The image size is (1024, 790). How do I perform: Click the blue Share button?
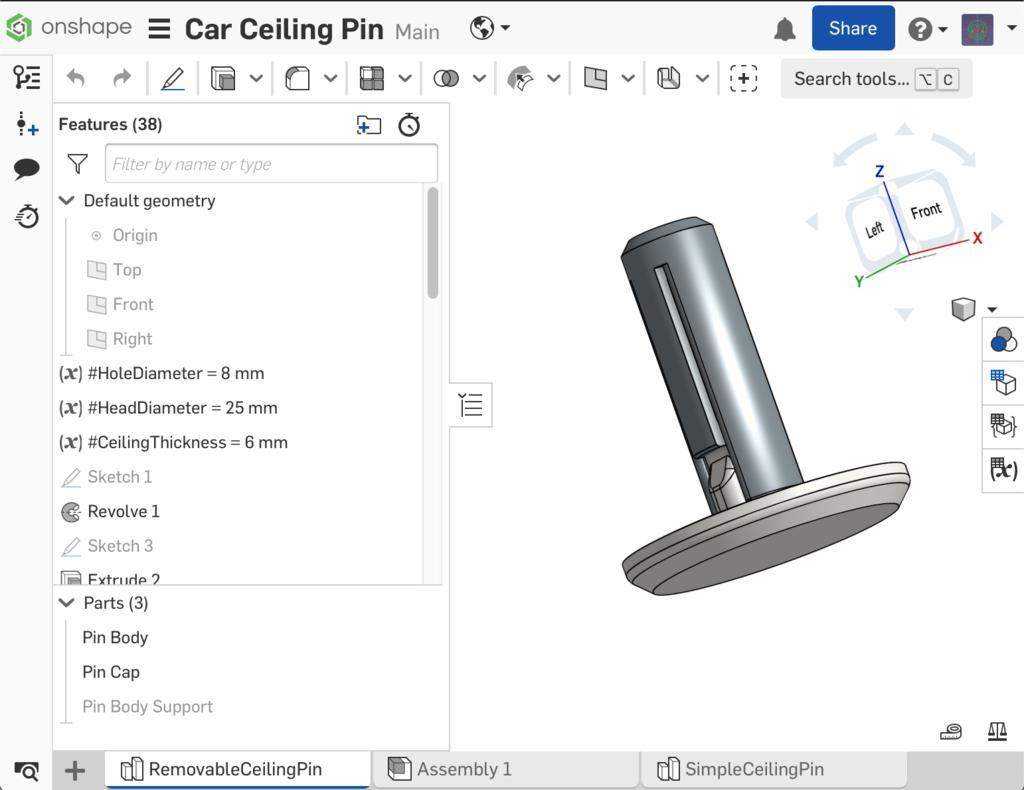[853, 28]
